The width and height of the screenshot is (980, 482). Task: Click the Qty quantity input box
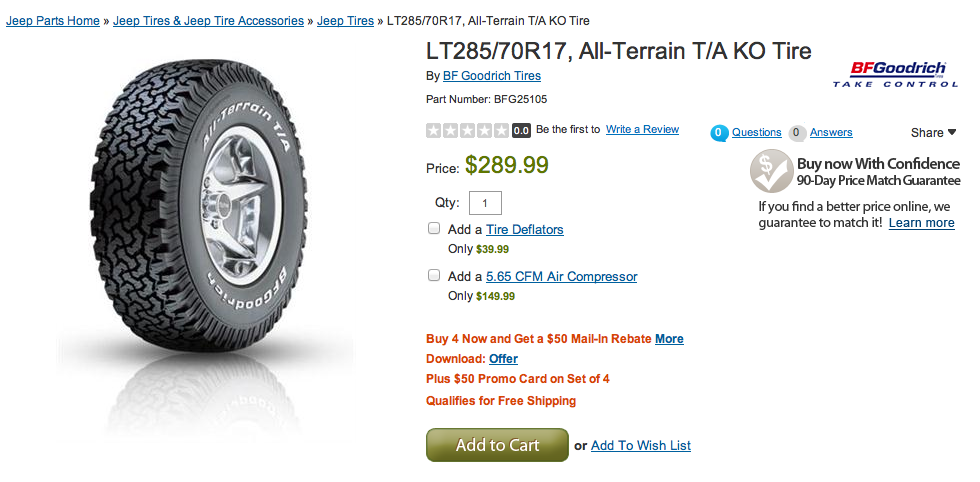pos(485,203)
